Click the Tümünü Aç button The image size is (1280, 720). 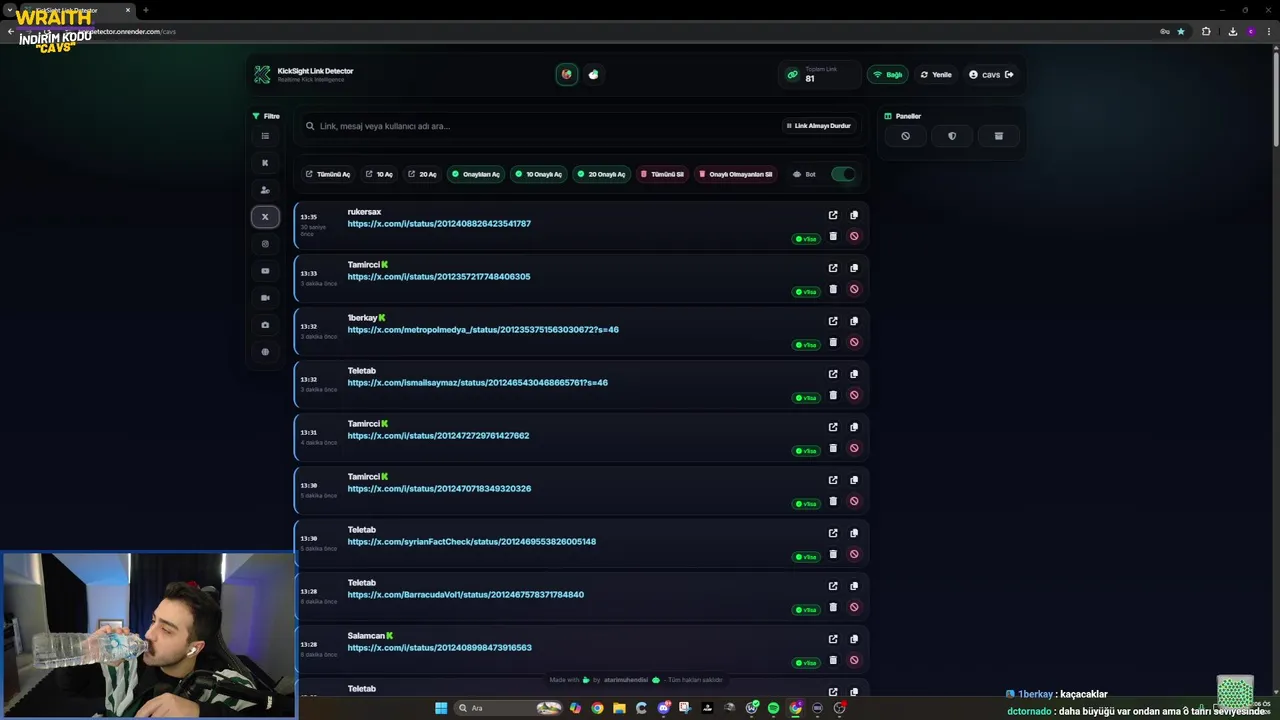pos(328,174)
